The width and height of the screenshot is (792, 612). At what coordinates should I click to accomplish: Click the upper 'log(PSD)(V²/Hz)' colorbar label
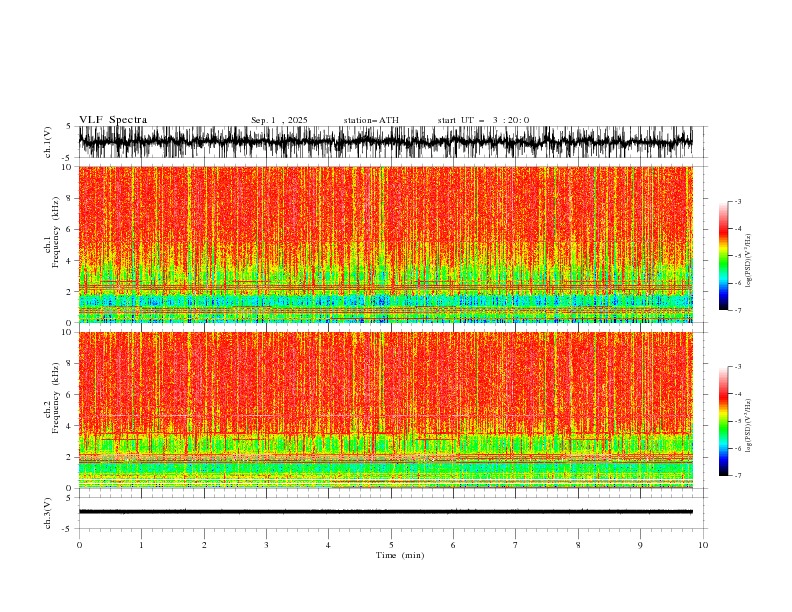[749, 261]
